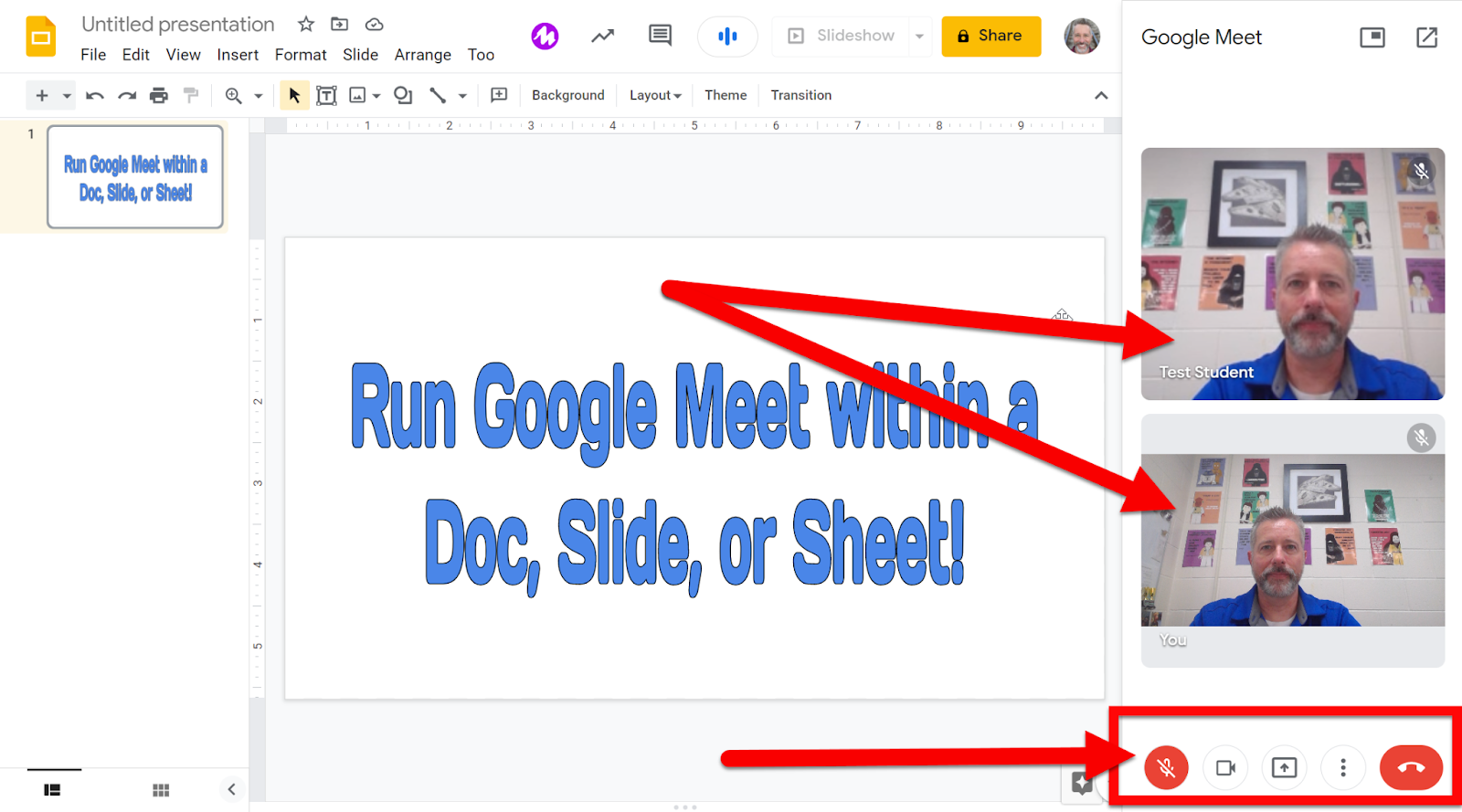Insert an image from toolbar
Image resolution: width=1462 pixels, height=812 pixels.
click(357, 95)
